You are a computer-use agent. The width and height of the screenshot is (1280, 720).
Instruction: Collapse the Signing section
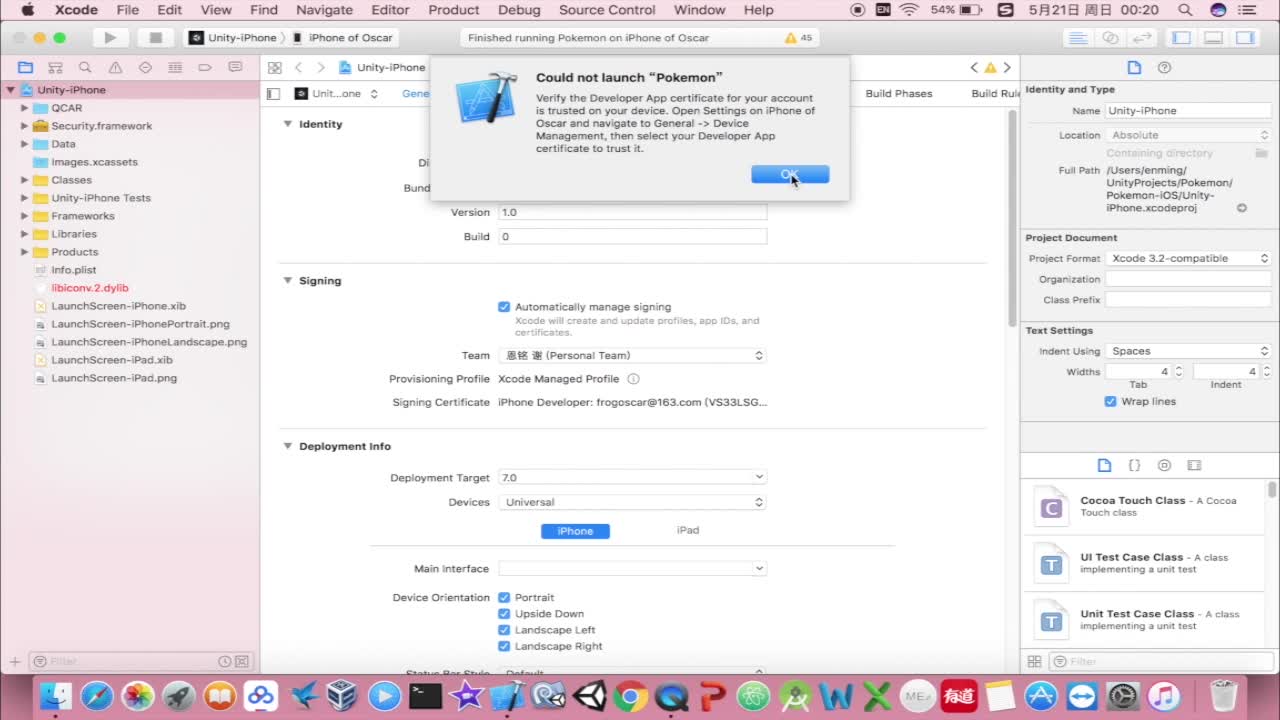click(x=288, y=281)
